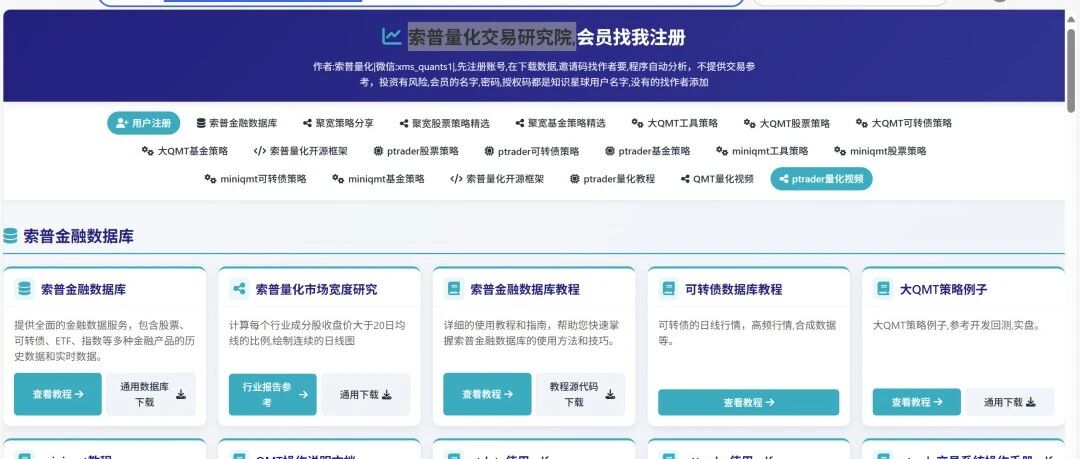
Task: Open 大QMT股票策略 section
Action: (x=787, y=123)
